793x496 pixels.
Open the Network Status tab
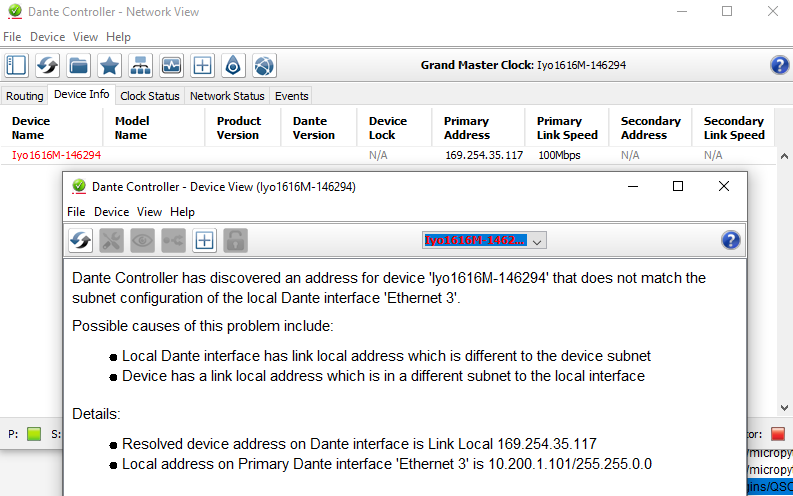(x=227, y=96)
